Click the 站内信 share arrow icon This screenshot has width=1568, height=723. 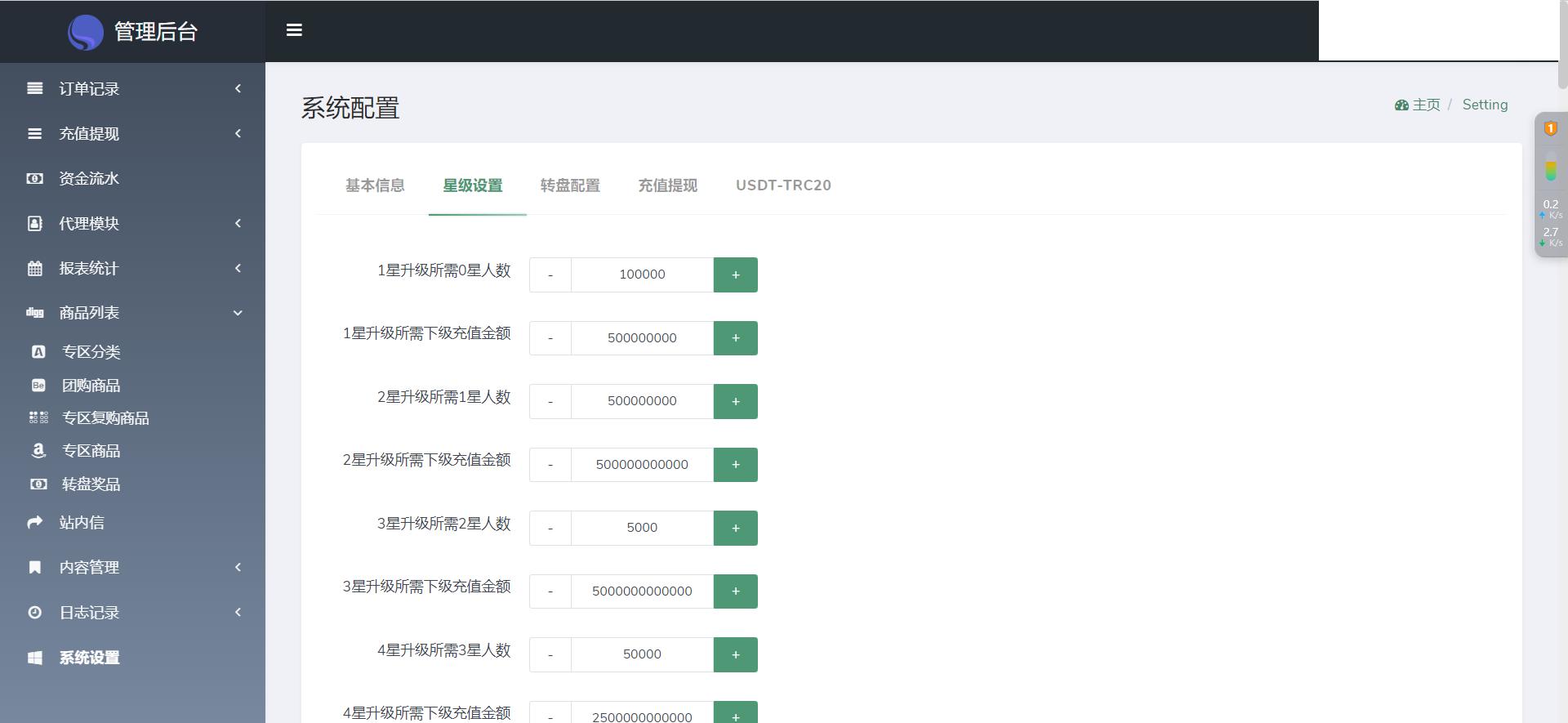coord(34,522)
